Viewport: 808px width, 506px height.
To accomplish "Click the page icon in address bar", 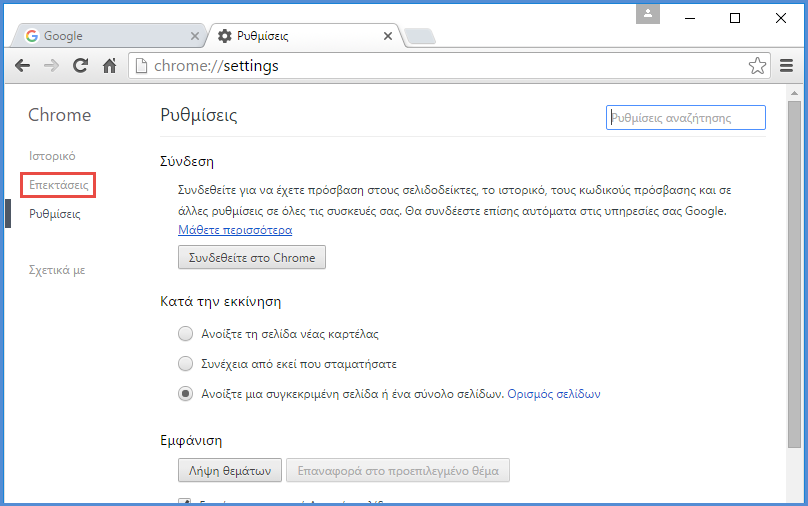I will (x=141, y=65).
